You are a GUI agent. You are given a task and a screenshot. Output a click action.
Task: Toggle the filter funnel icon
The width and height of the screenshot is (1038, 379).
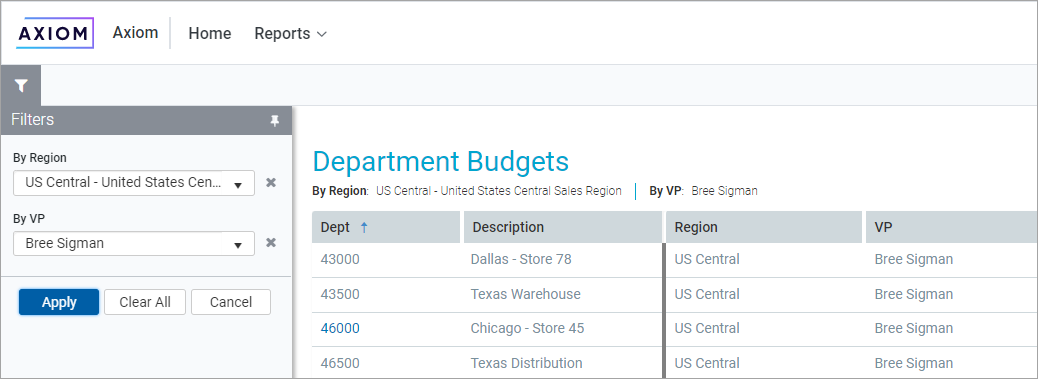(x=21, y=85)
